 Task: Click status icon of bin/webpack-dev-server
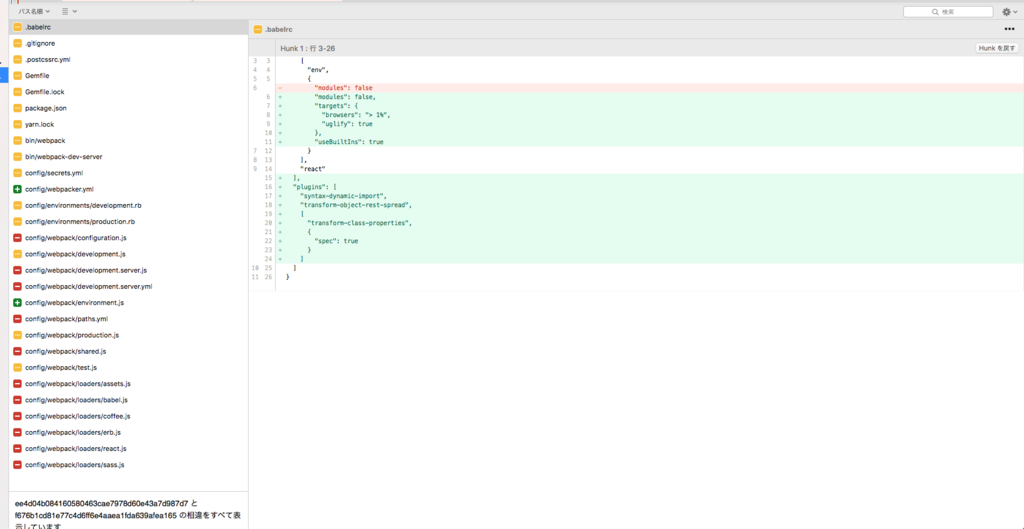pyautogui.click(x=18, y=157)
